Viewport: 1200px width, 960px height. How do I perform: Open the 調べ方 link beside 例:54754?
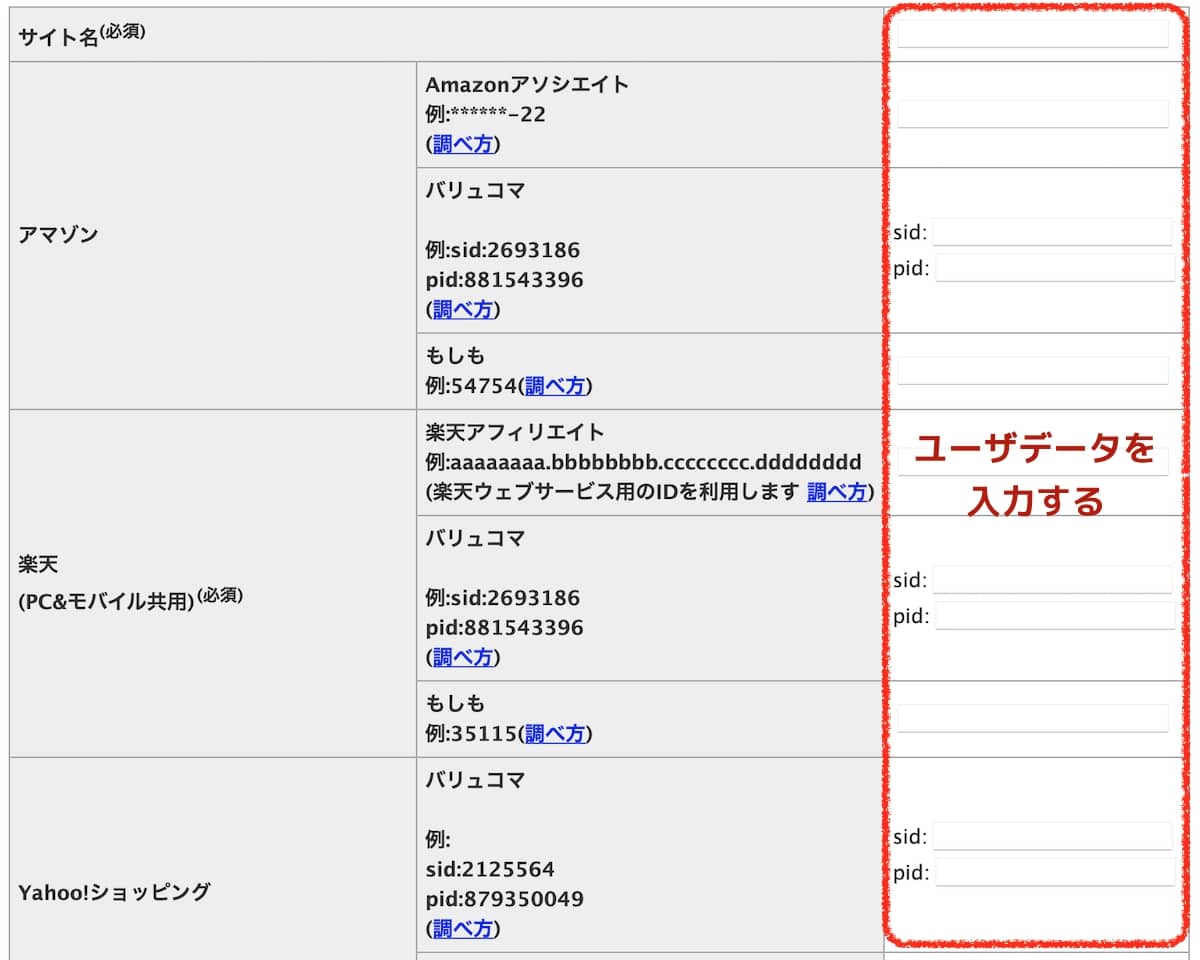pos(554,386)
